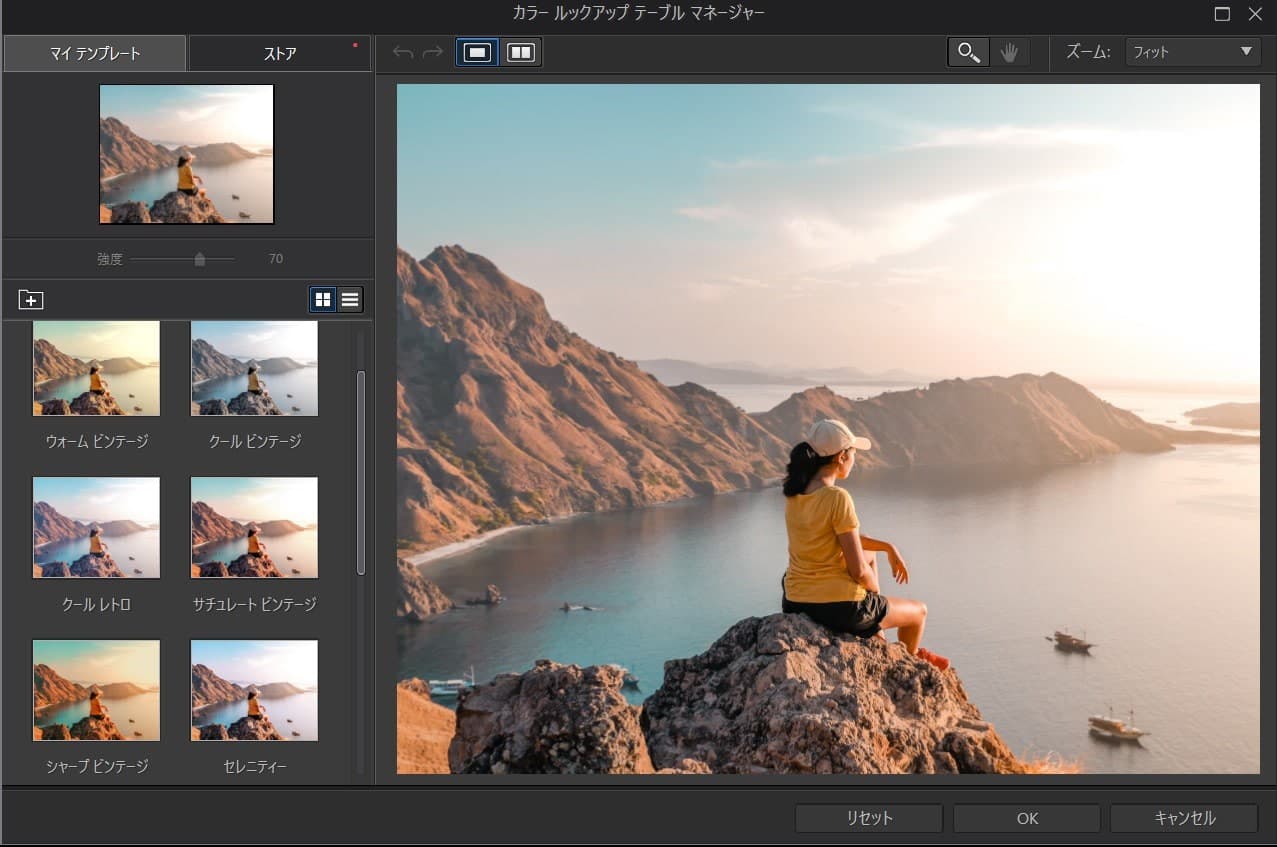Screen dimensions: 1277x847
Task: Switch to single preview view mode
Action: point(478,52)
